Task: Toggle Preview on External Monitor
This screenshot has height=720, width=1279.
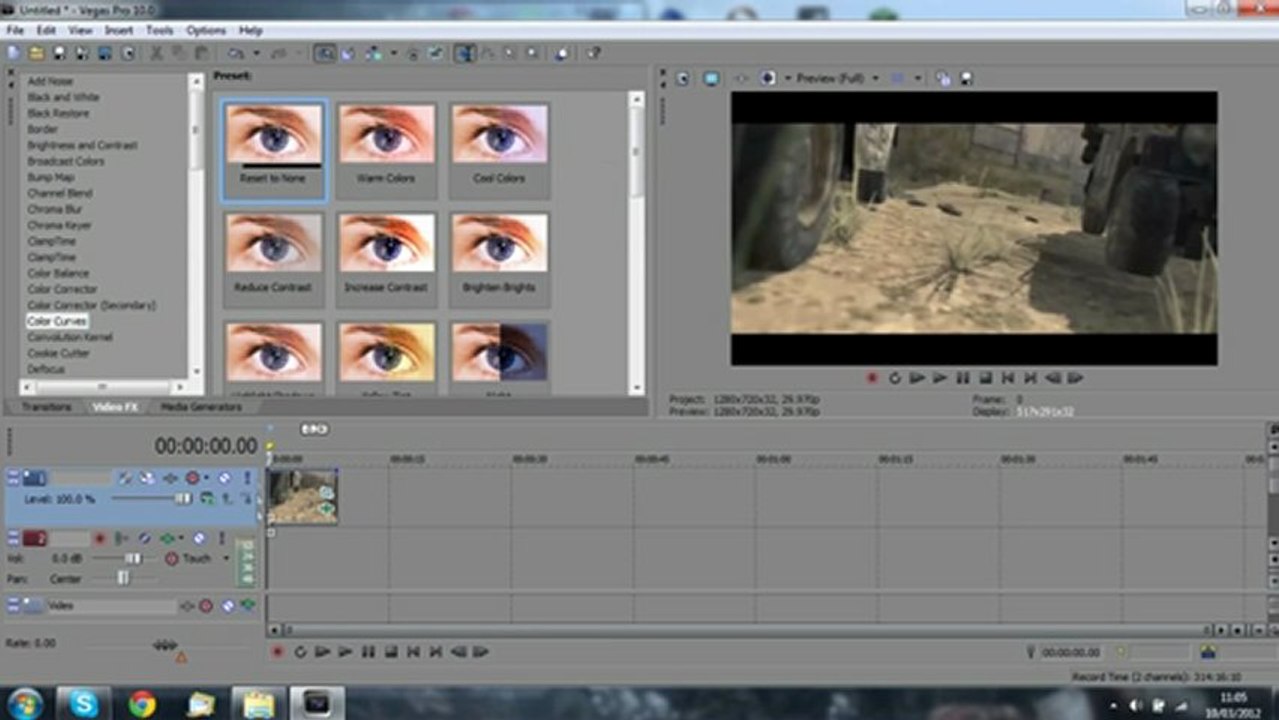Action: pos(711,78)
